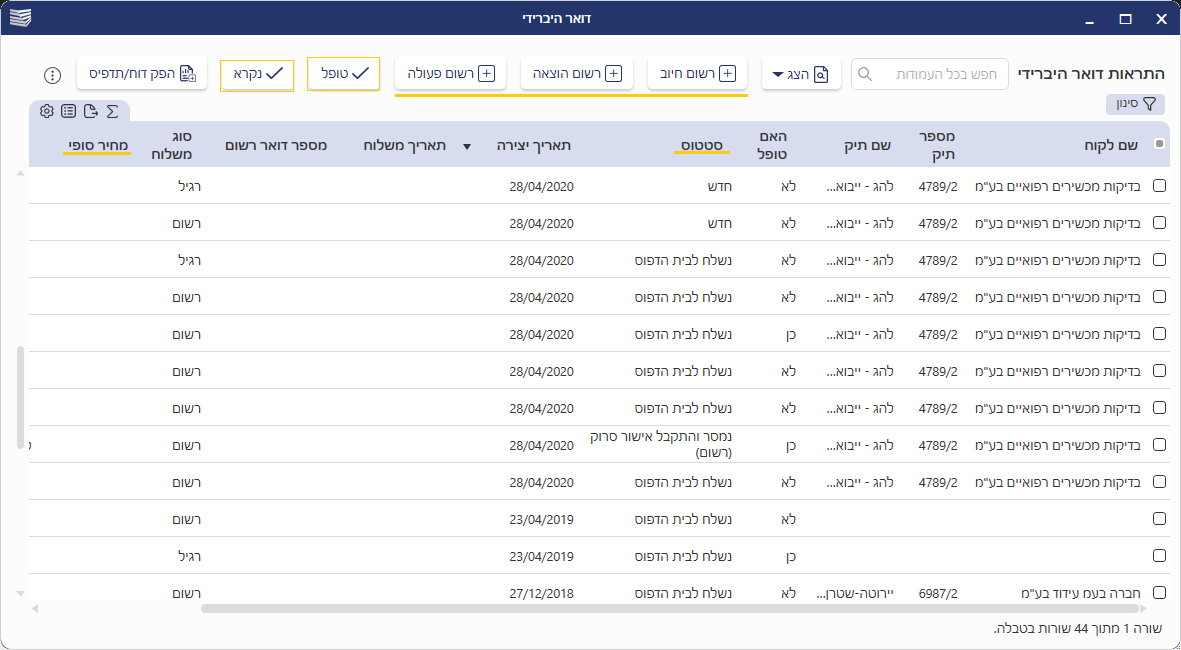
Task: Expand the הצג dropdown
Action: [x=801, y=74]
